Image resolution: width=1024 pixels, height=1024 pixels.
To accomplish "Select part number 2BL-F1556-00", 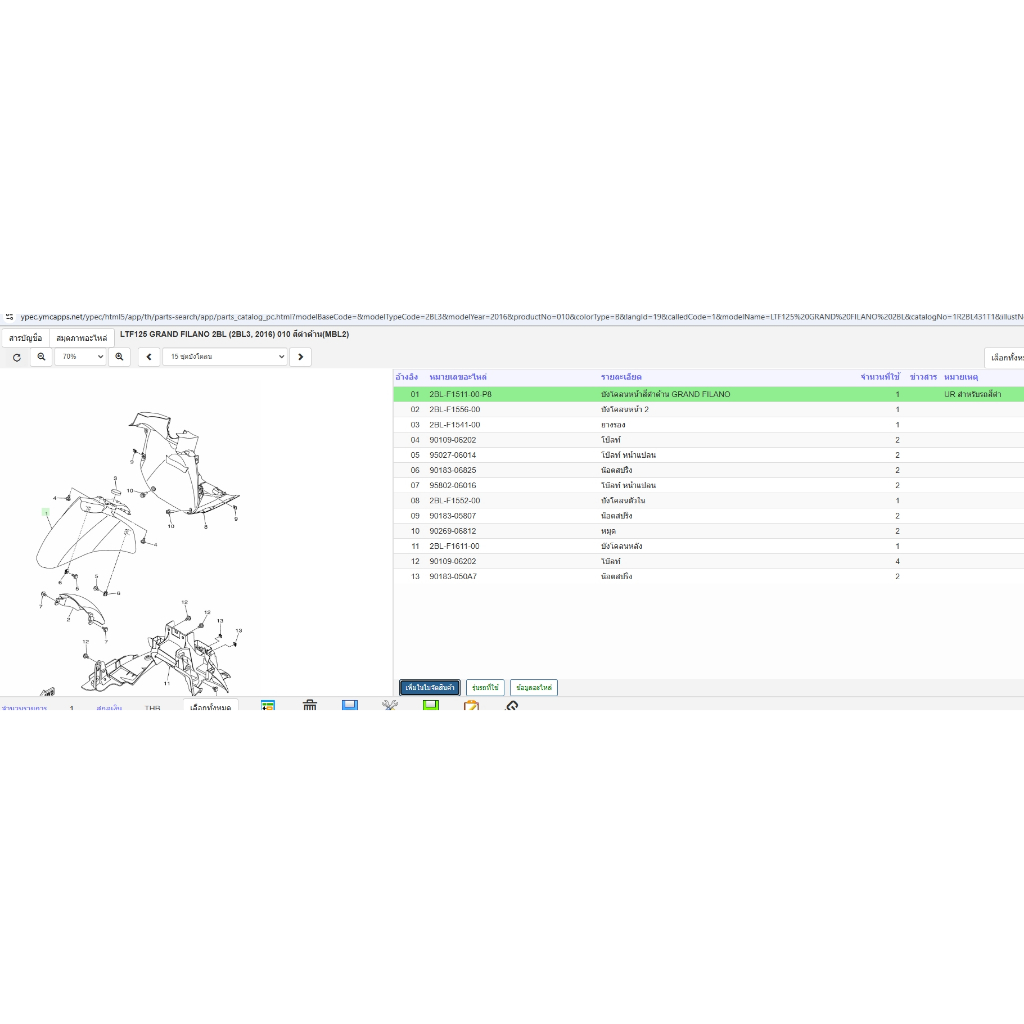I will tap(455, 409).
